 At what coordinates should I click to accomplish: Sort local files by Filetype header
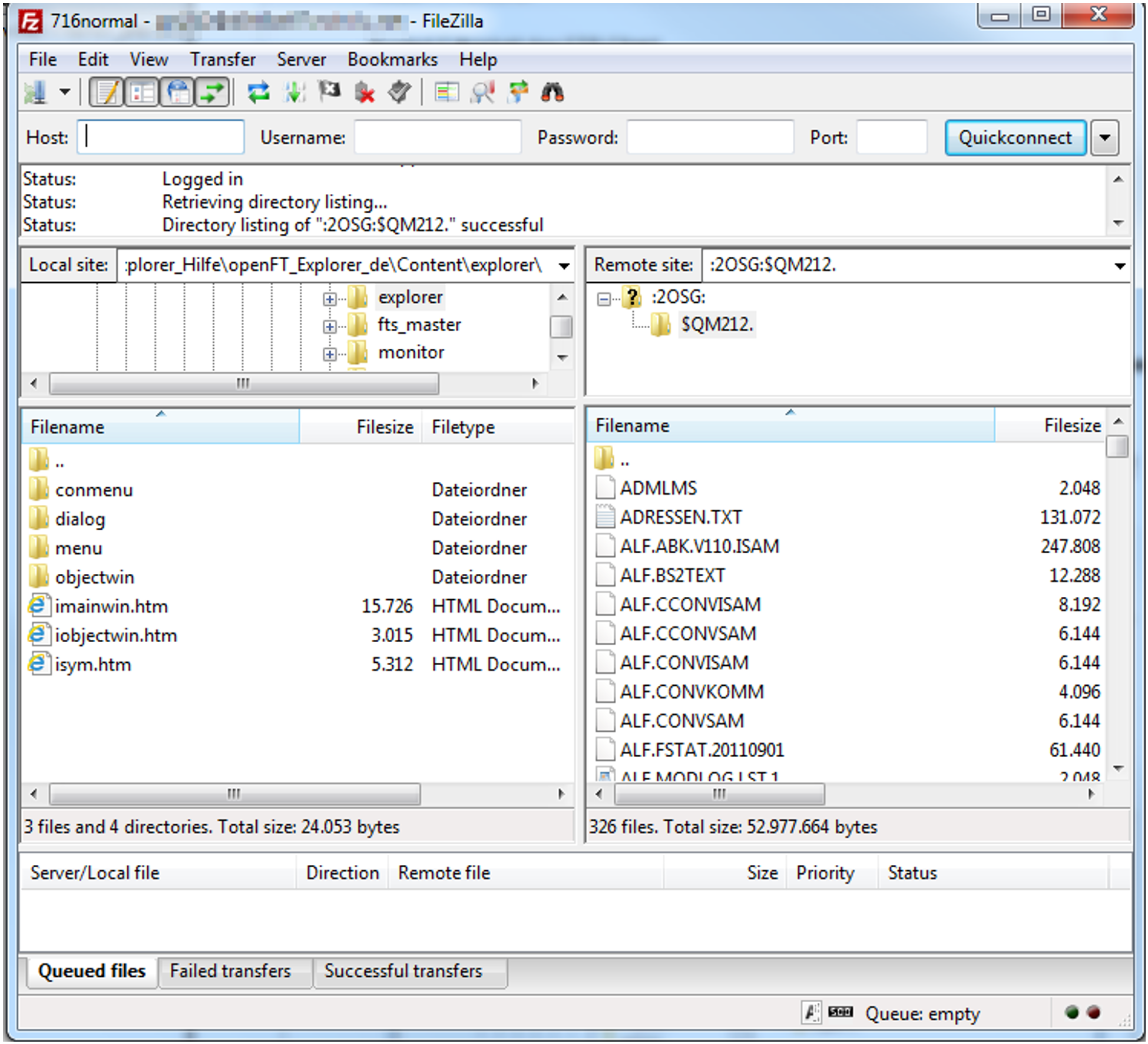click(497, 427)
